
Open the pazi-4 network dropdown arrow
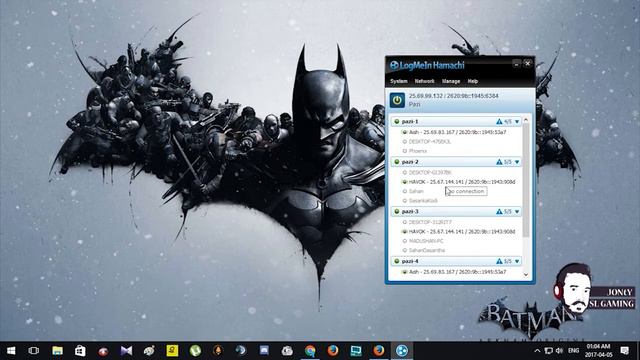(517, 261)
